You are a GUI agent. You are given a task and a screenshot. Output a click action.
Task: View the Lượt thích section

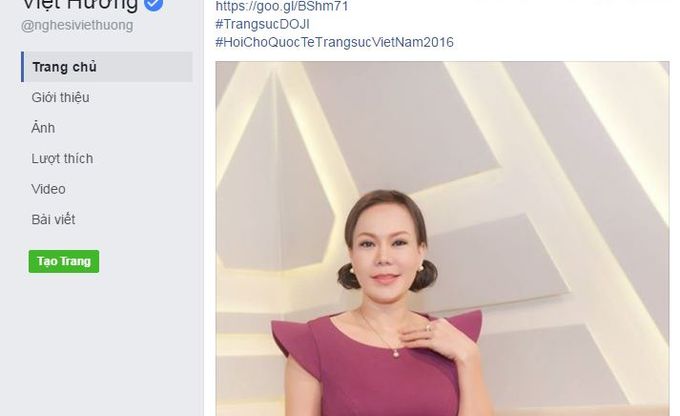[62, 159]
